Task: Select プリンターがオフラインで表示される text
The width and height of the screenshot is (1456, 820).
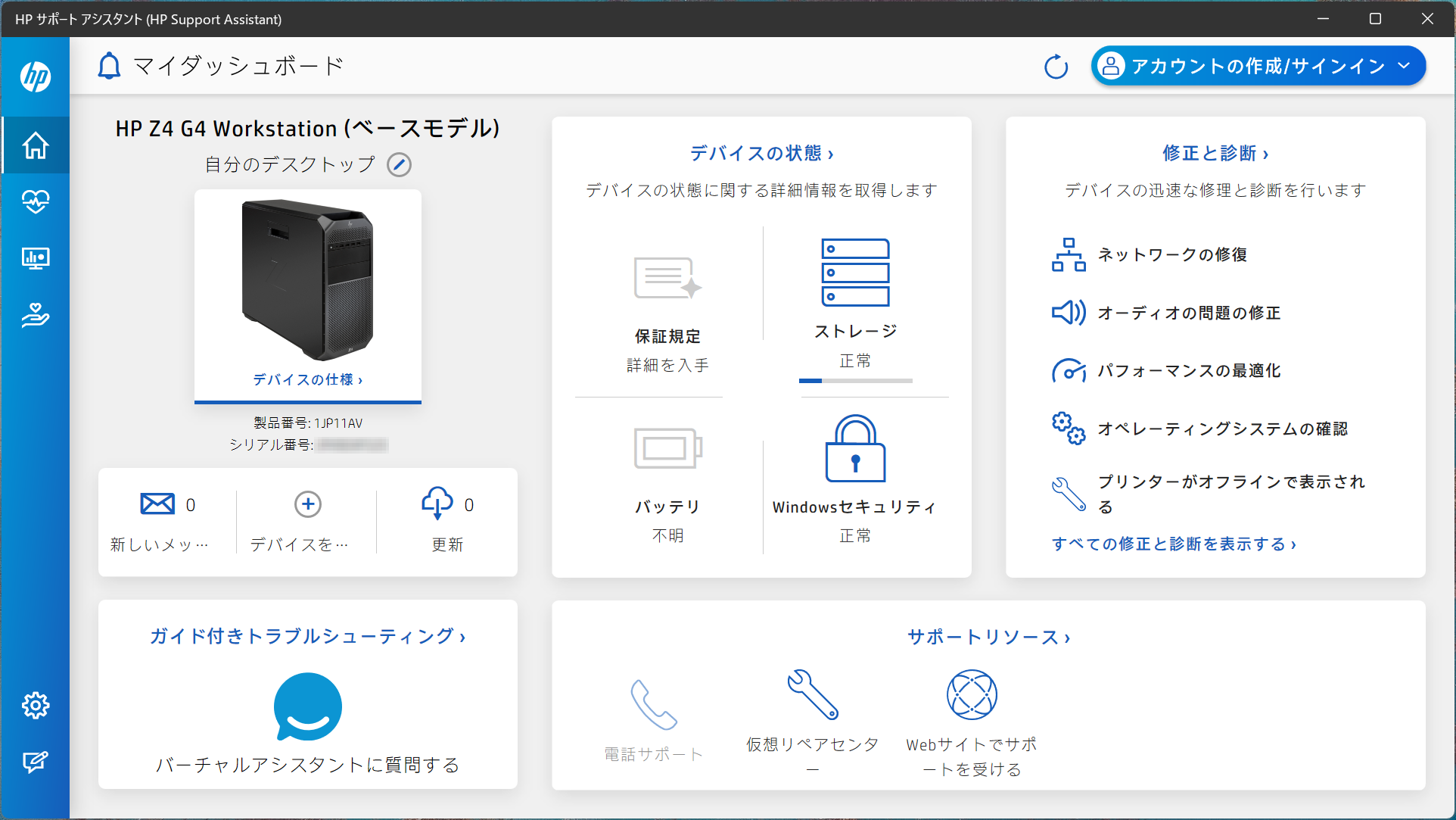Action: pos(1231,494)
